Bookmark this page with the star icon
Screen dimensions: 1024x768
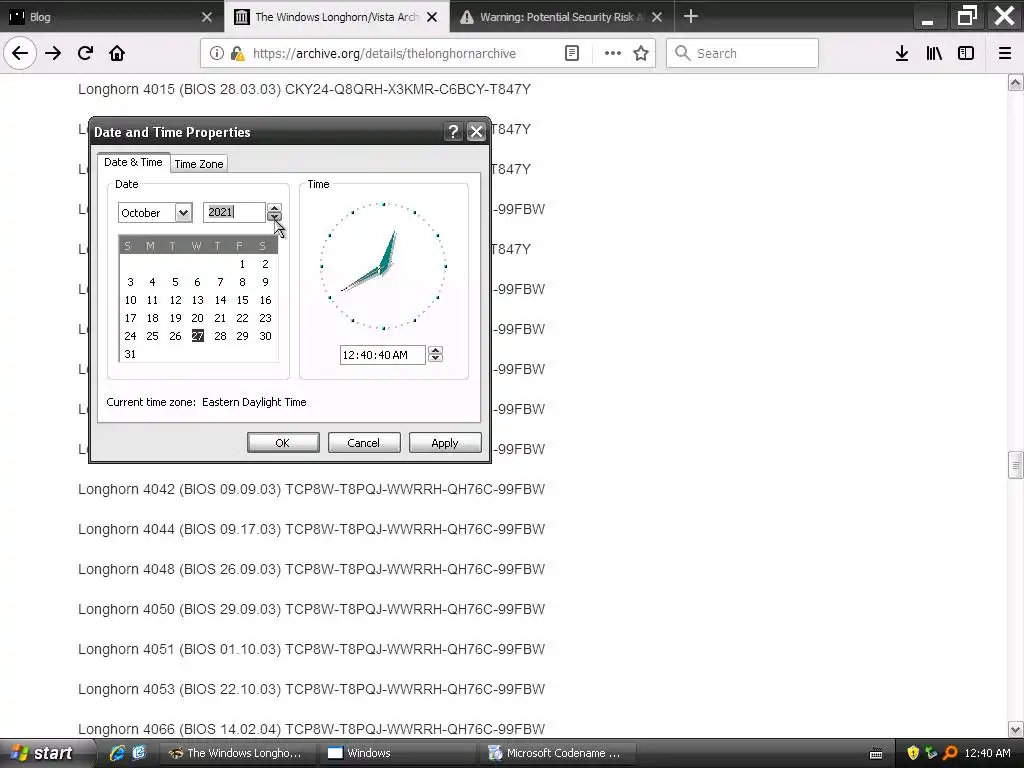coord(641,54)
